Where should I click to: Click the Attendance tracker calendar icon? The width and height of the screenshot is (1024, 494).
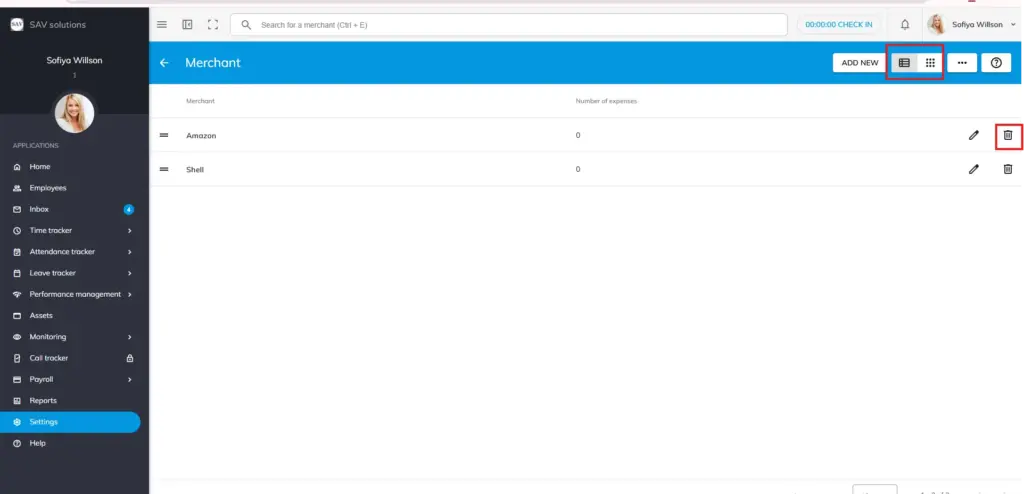click(17, 252)
